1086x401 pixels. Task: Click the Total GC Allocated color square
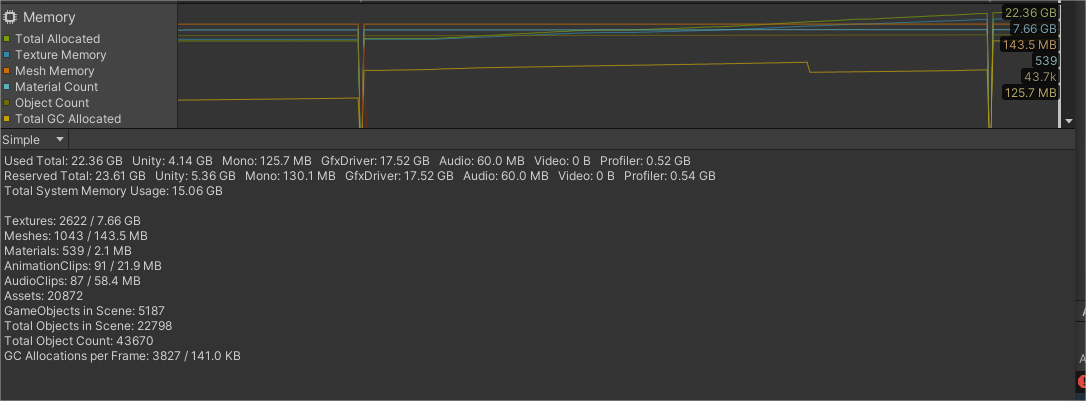(x=8, y=119)
